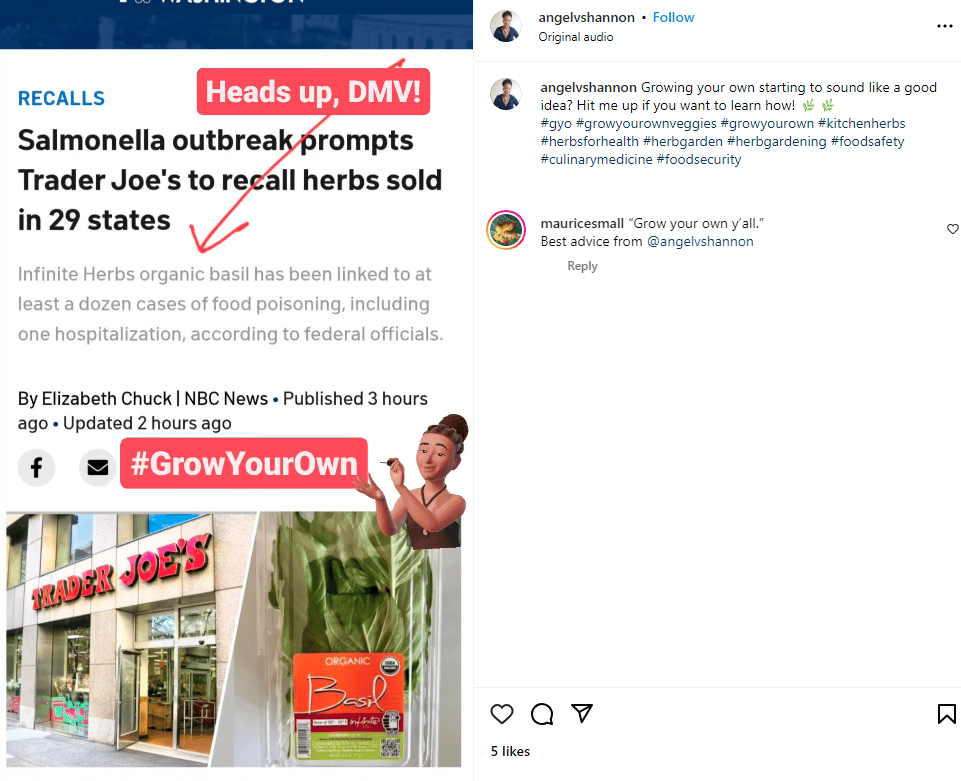Save post with the bookmark icon
Screen dimensions: 961x781
(x=946, y=714)
